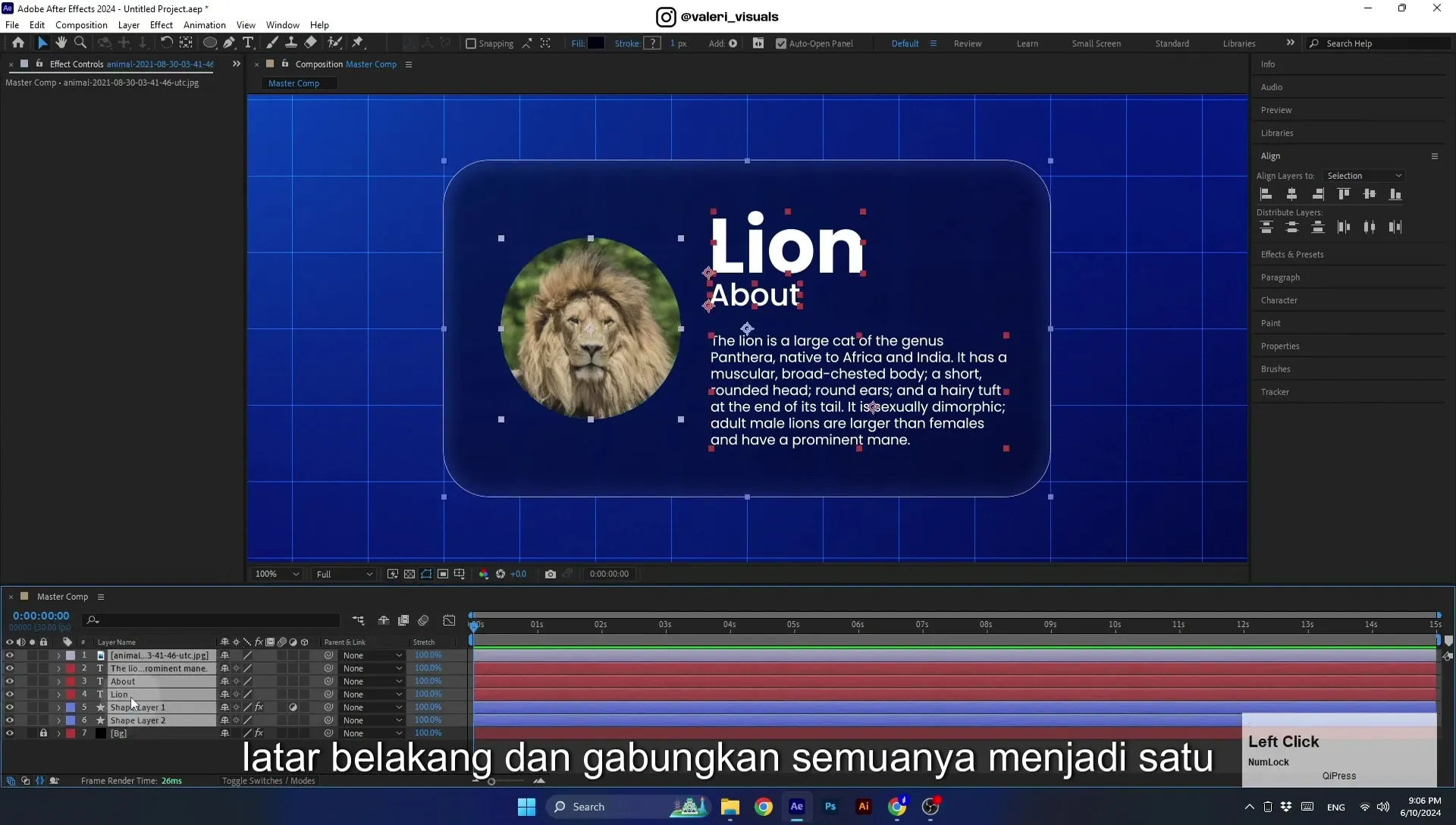
Task: Open the Graph Editor in timeline
Action: coord(449,620)
